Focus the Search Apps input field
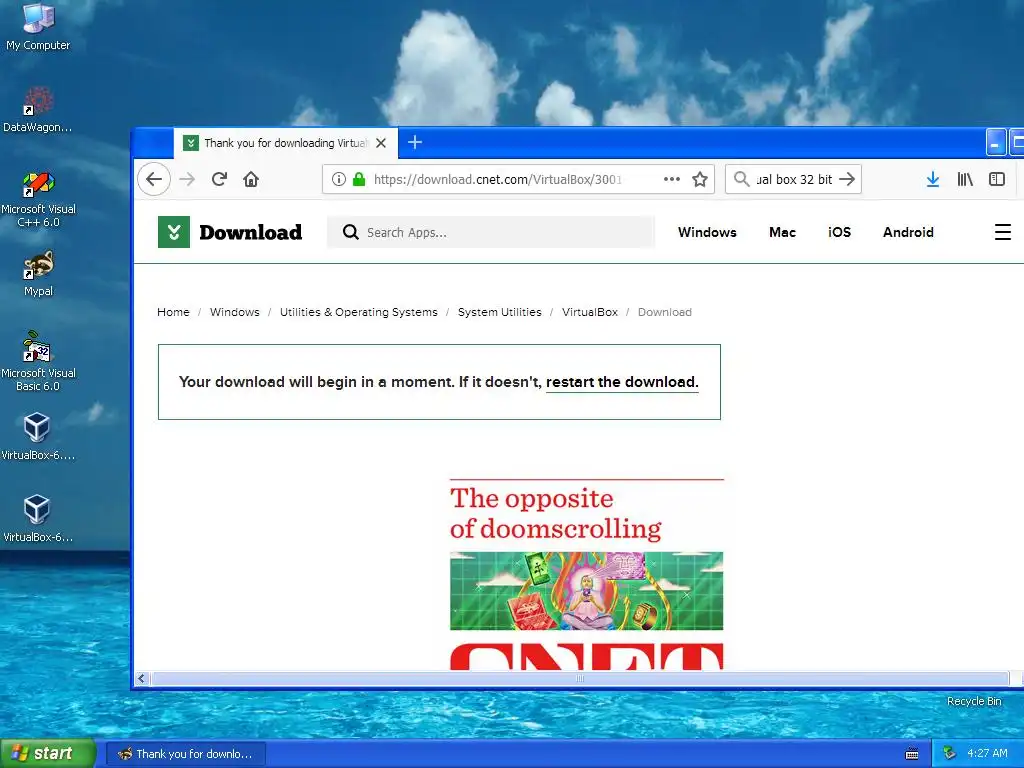The height and width of the screenshot is (768, 1024). point(491,232)
